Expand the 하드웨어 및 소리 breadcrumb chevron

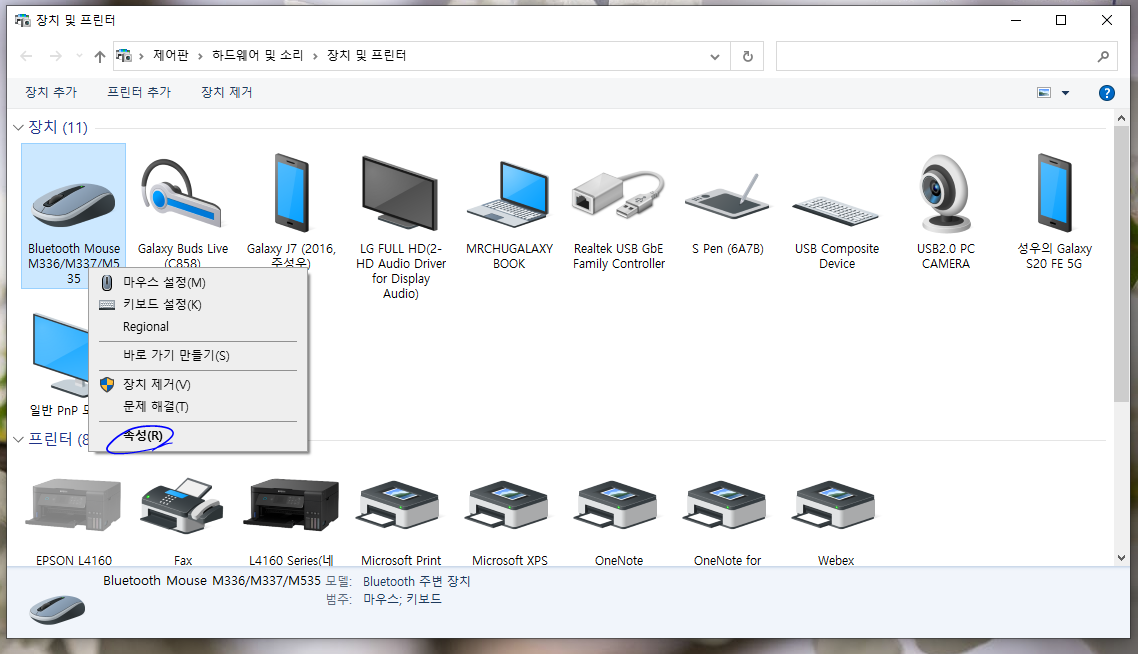pos(315,56)
